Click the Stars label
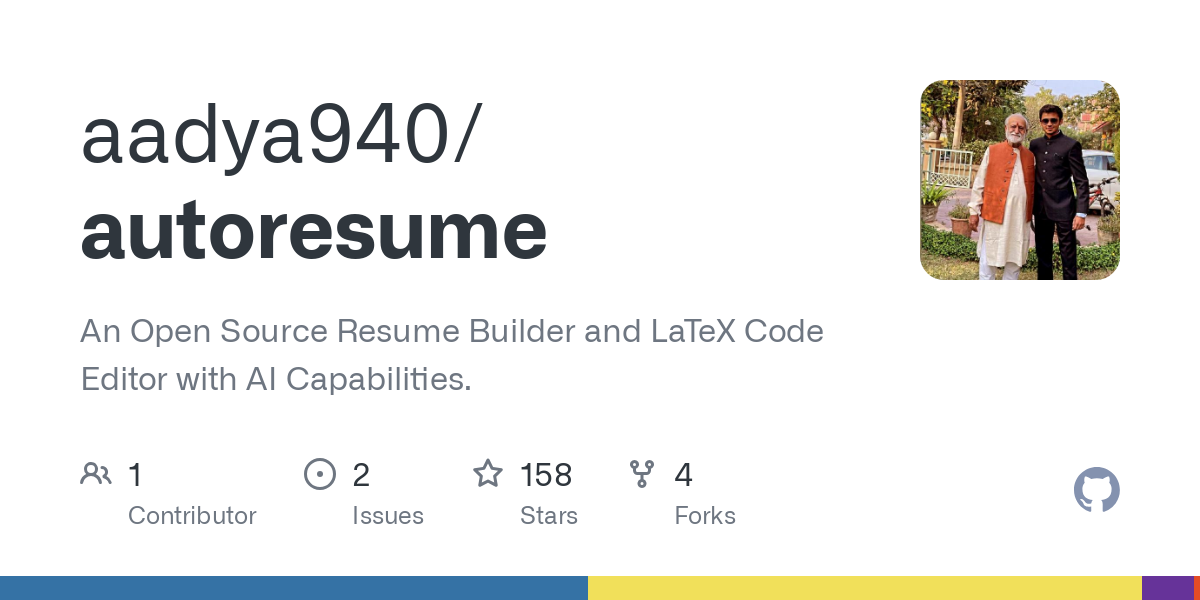Viewport: 1200px width, 600px height. coord(549,516)
